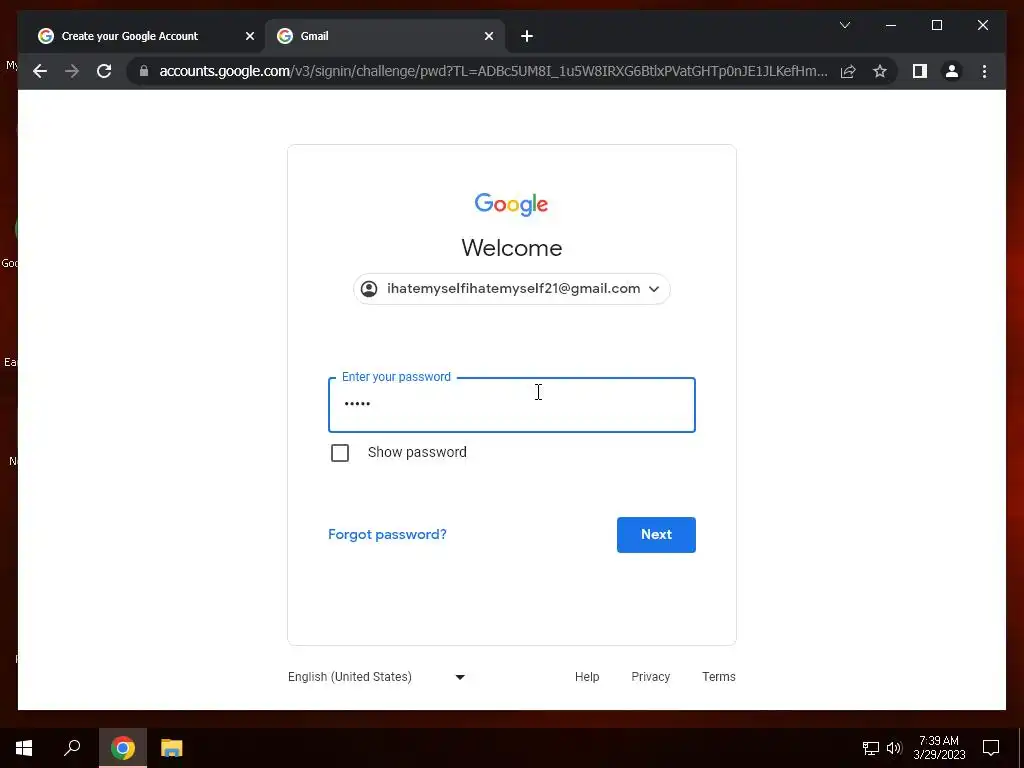Open the network status tray icon
The image size is (1024, 768).
click(x=871, y=748)
